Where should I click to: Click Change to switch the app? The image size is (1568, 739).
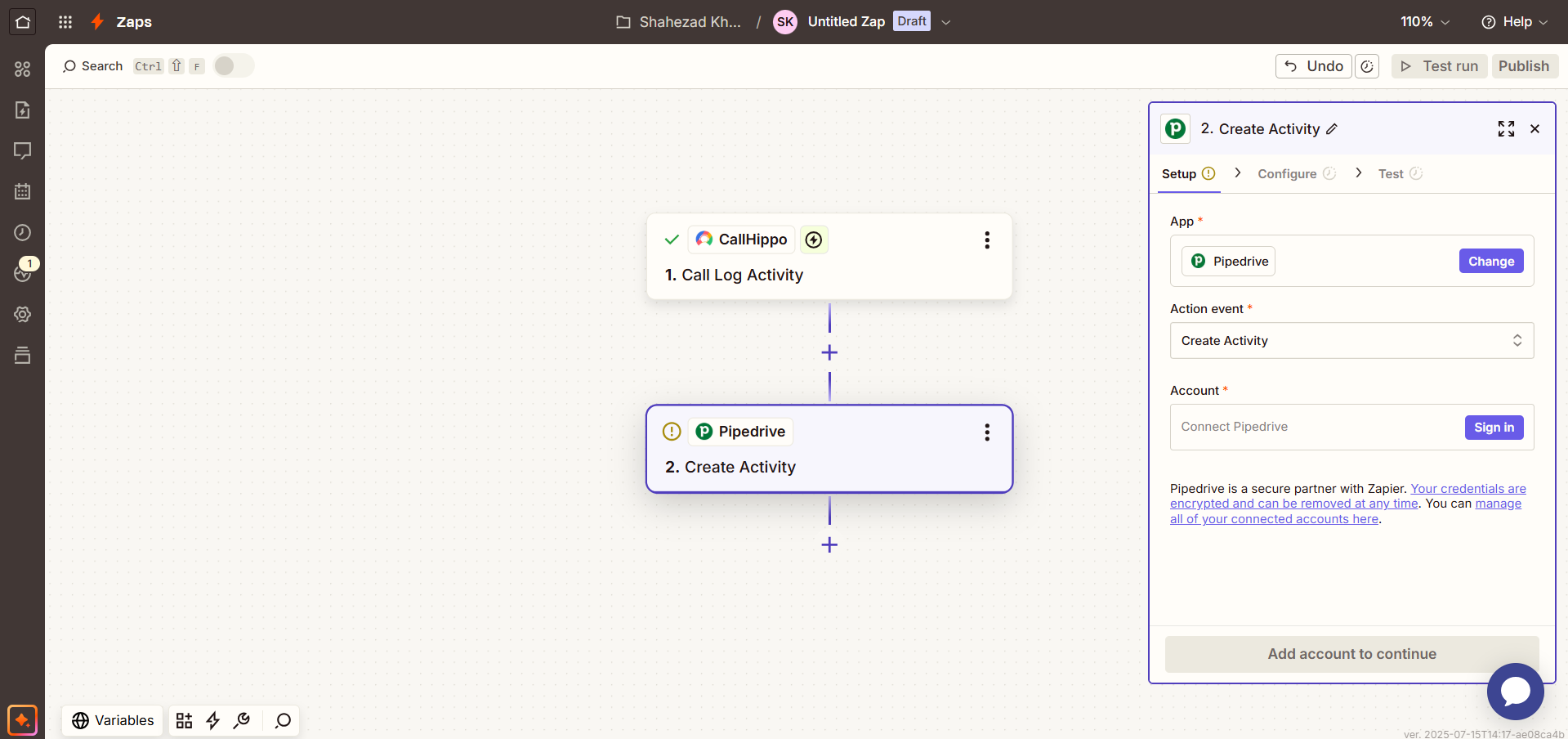pyautogui.click(x=1491, y=262)
